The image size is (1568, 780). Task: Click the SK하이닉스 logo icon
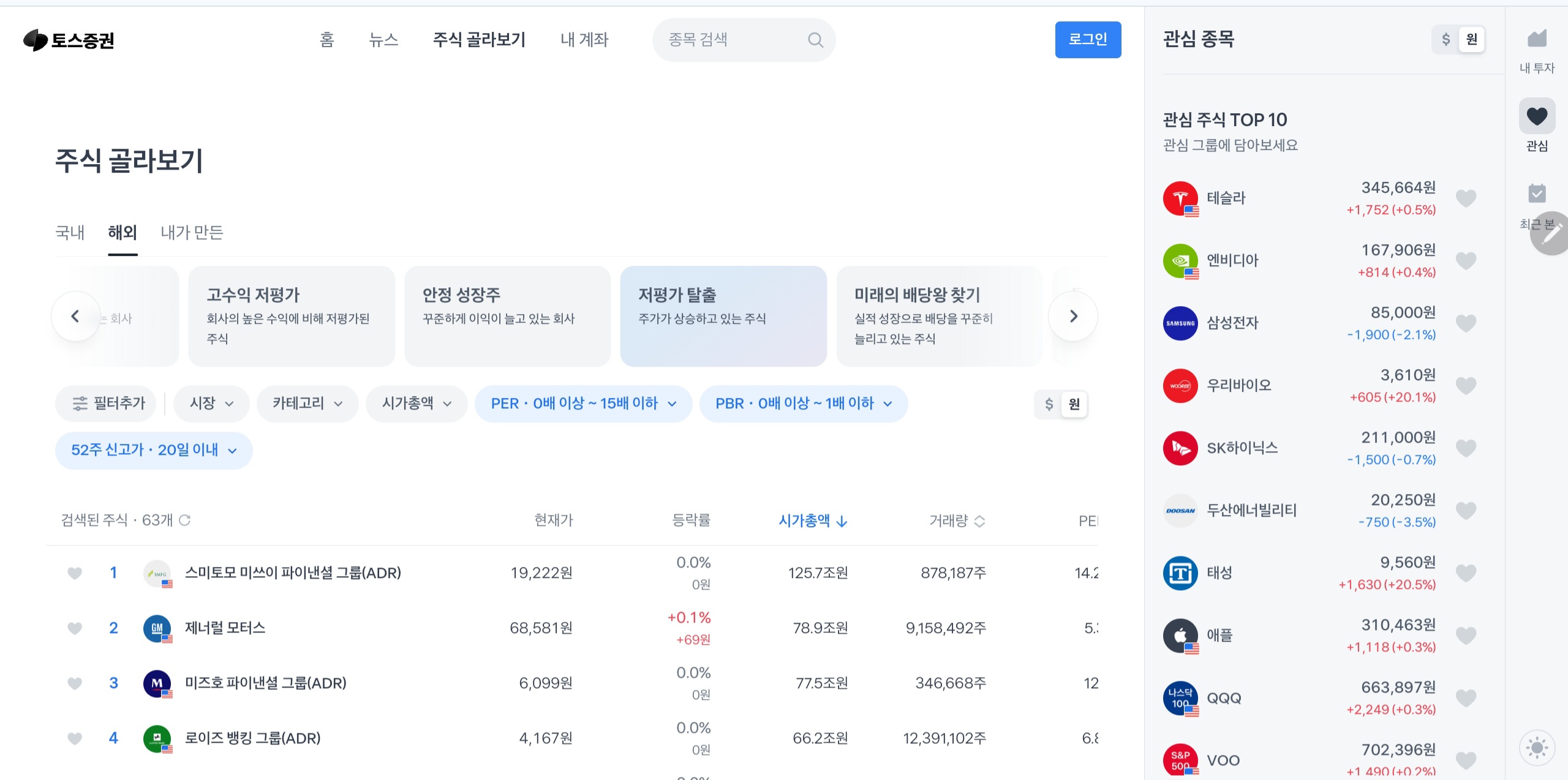pos(1180,448)
